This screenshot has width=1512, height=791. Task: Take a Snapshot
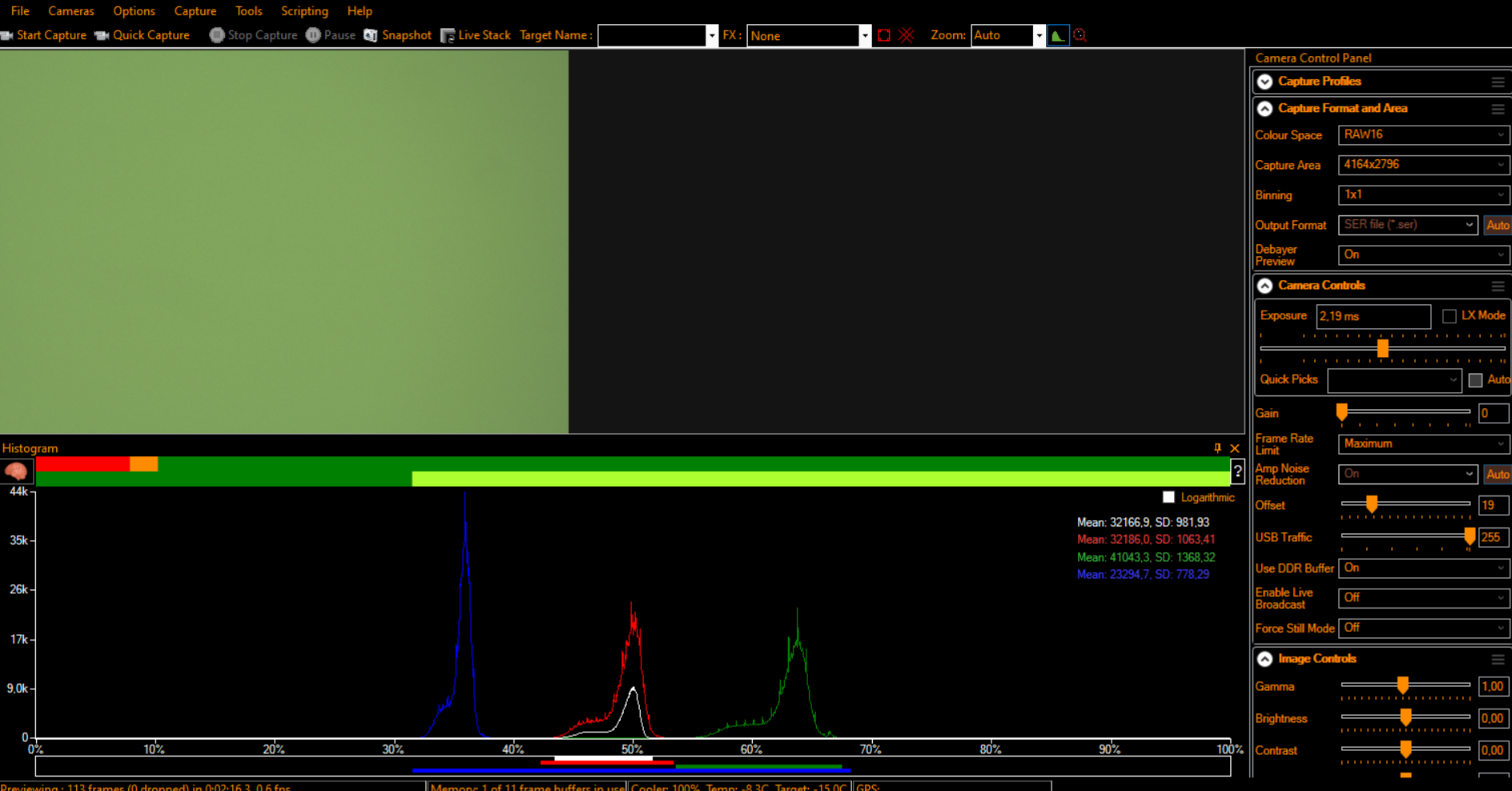398,35
